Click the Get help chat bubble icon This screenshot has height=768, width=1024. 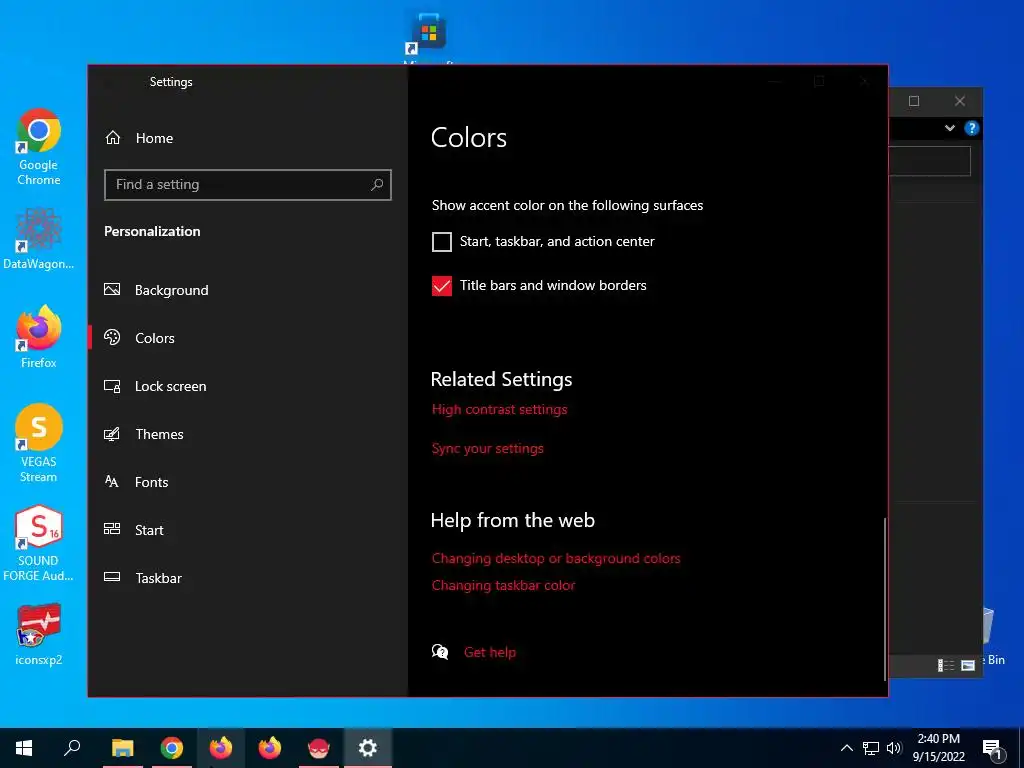click(x=440, y=652)
